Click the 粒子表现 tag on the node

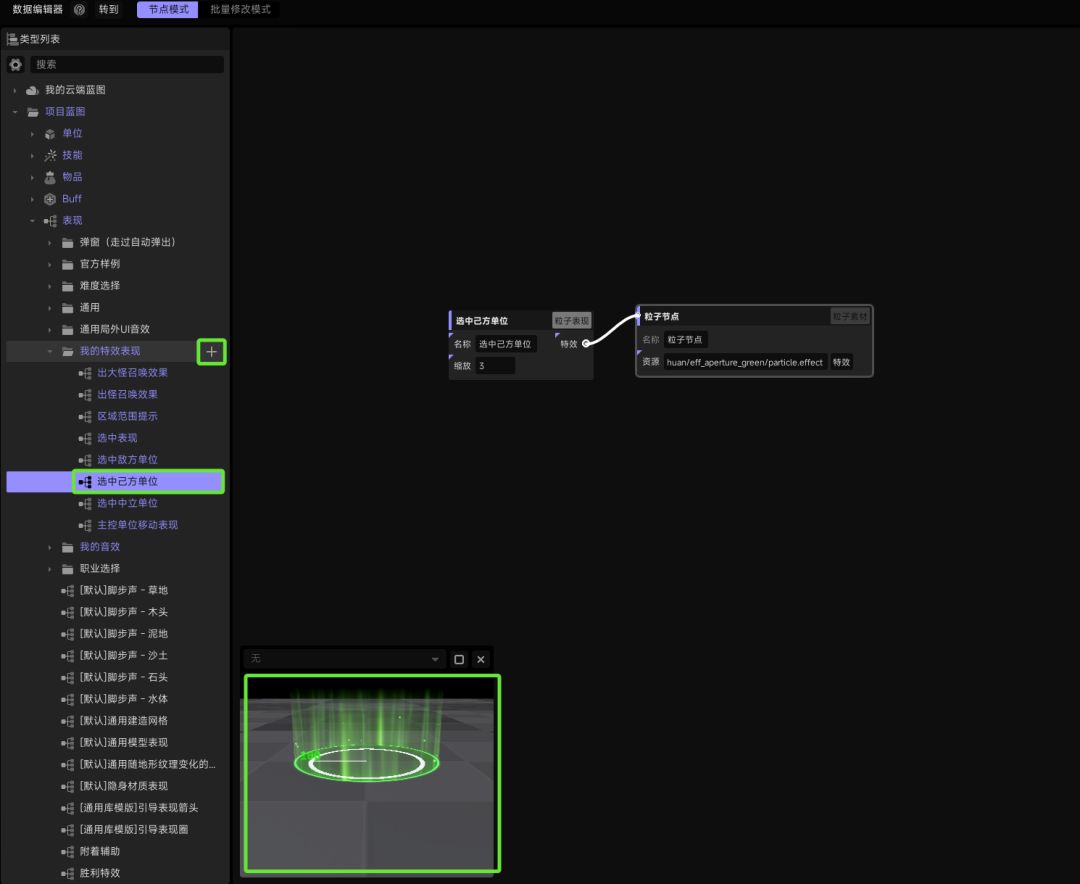click(x=571, y=320)
